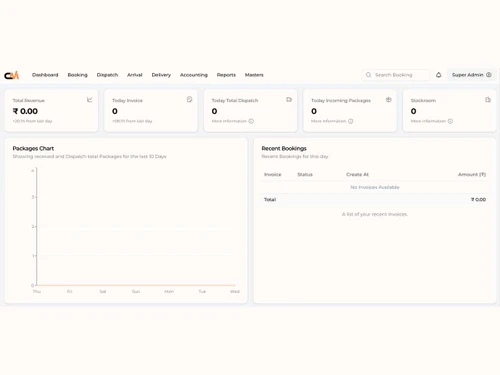Image resolution: width=500 pixels, height=375 pixels.
Task: Open the Arrival menu
Action: (x=135, y=75)
